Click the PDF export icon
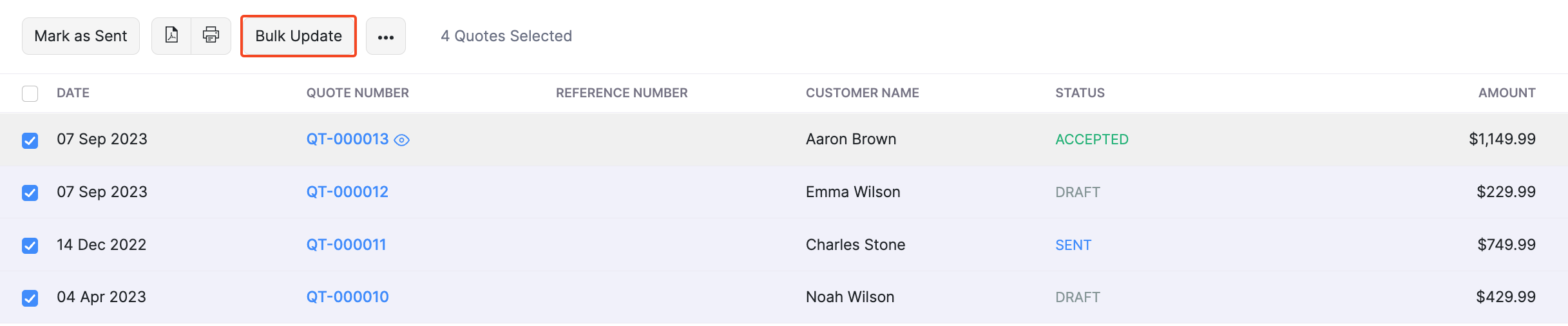 coord(171,35)
